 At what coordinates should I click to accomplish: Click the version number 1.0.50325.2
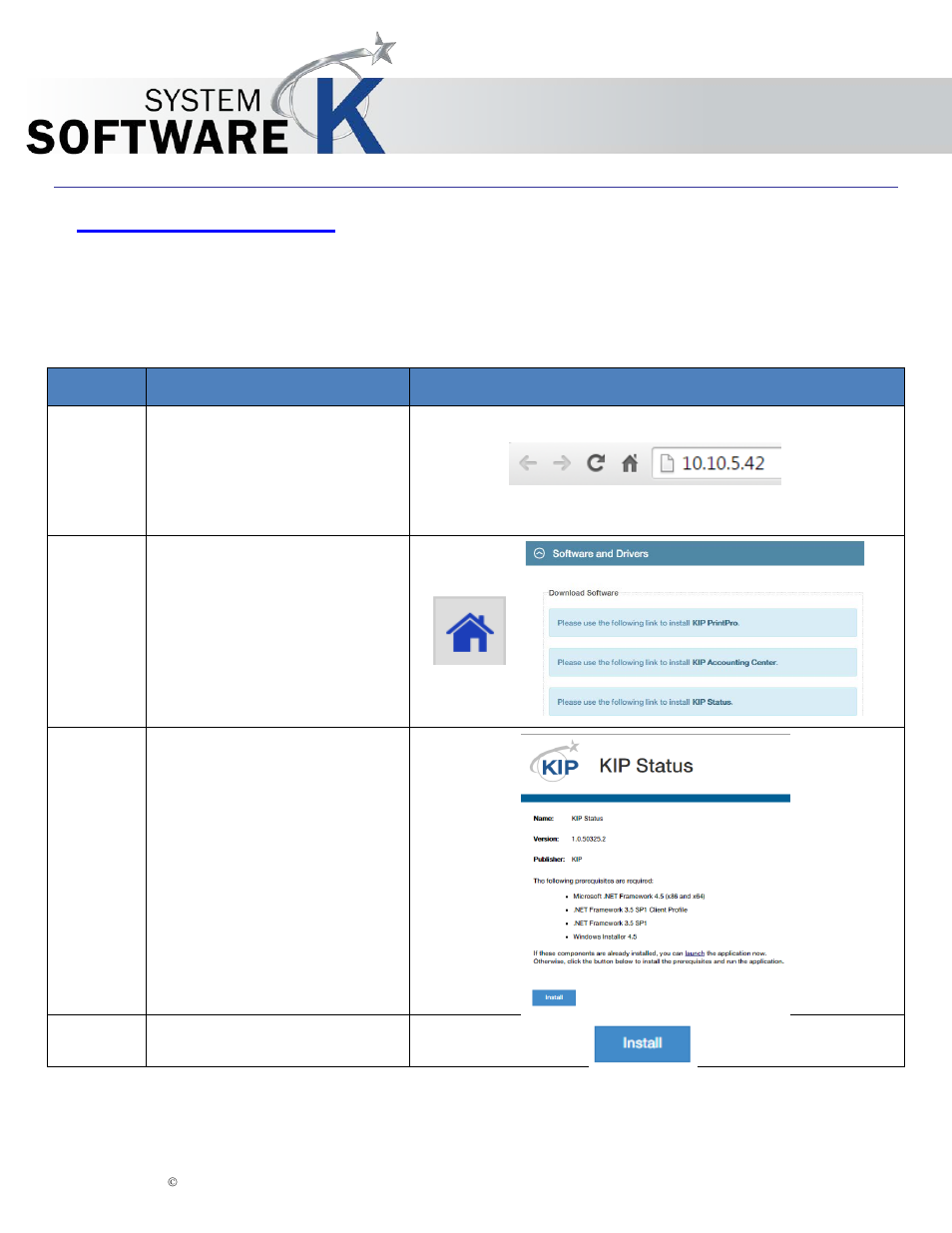pos(589,840)
